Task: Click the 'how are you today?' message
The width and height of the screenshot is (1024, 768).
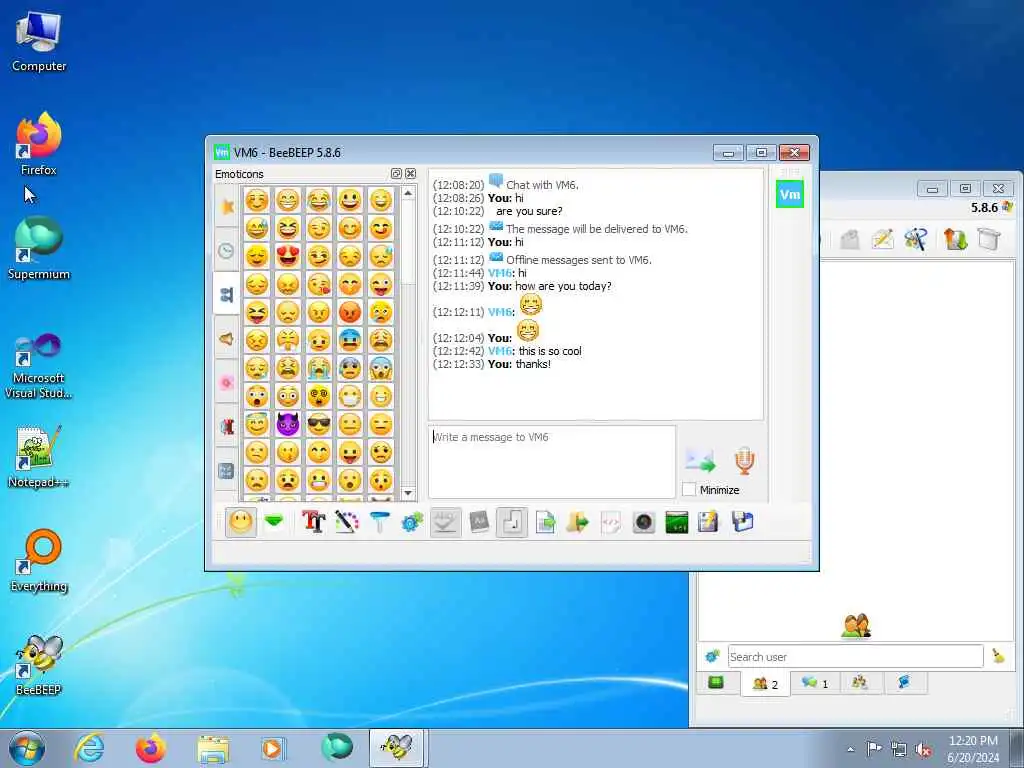Action: point(563,286)
